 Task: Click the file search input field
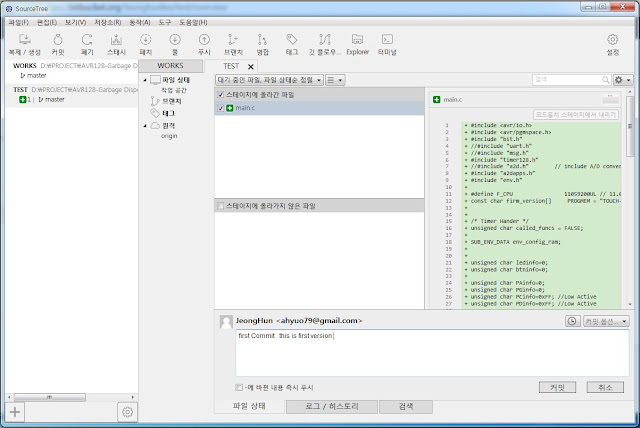tap(567, 80)
